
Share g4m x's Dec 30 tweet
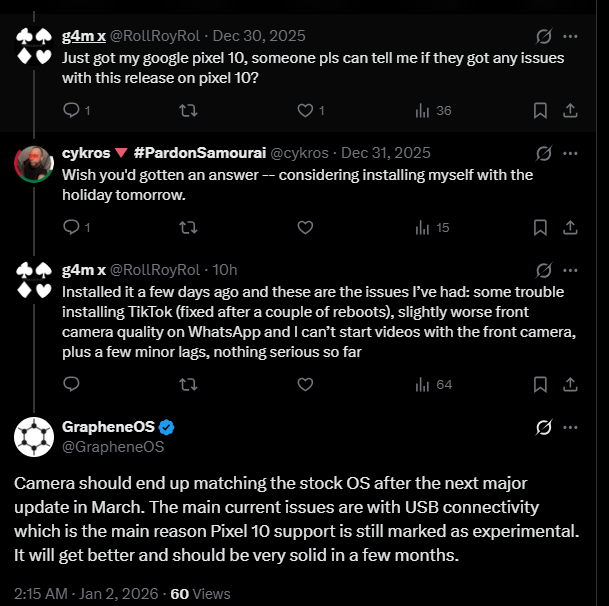tap(570, 110)
